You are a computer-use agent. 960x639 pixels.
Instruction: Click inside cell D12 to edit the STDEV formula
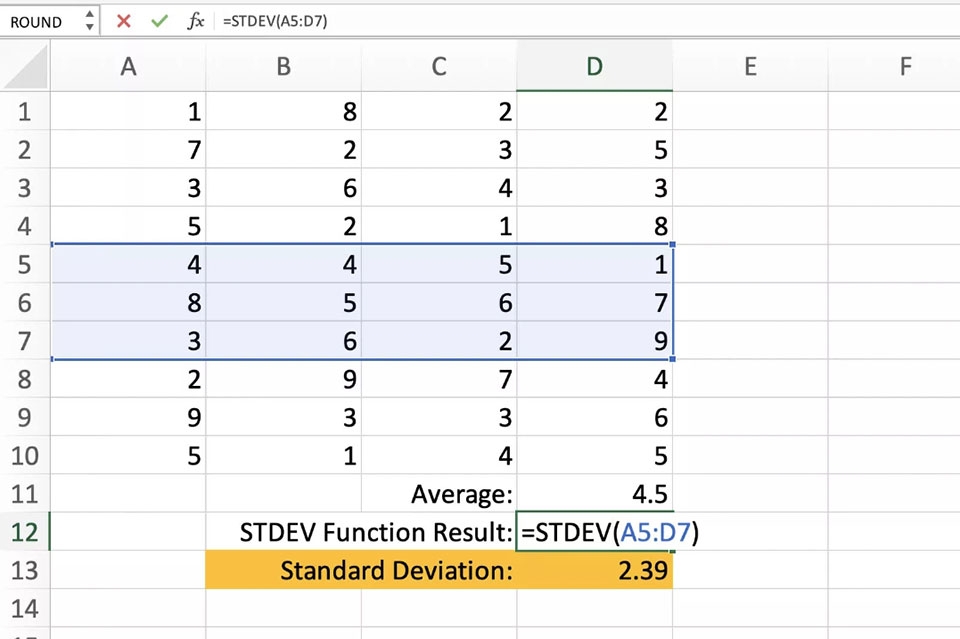point(595,532)
